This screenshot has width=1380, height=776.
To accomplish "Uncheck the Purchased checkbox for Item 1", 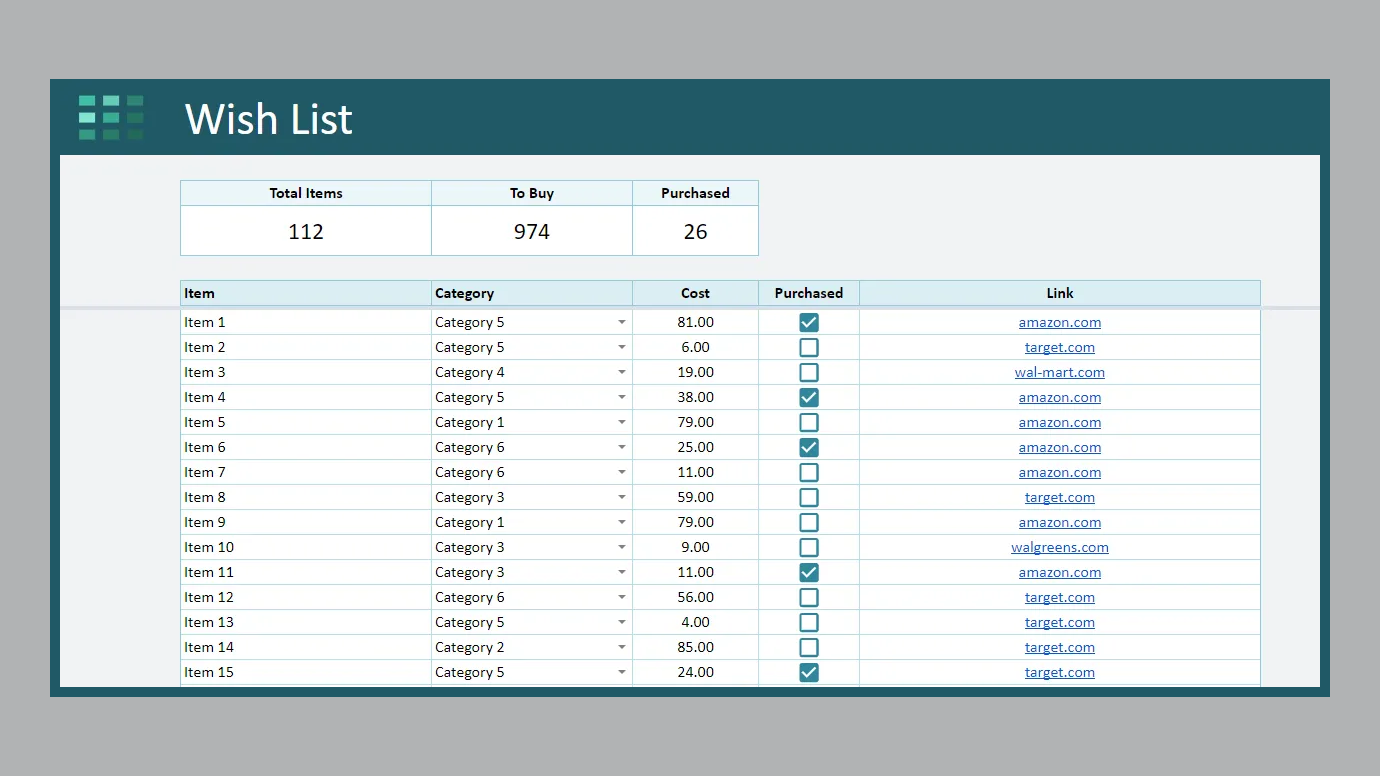I will [x=809, y=322].
